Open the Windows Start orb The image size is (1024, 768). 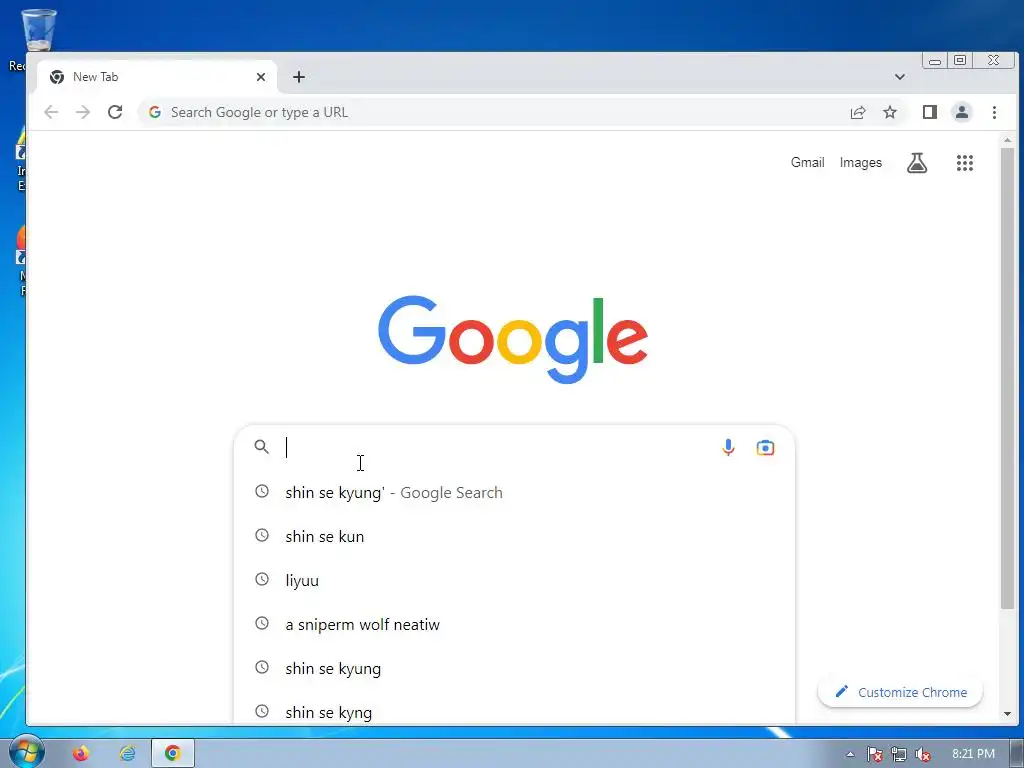27,753
